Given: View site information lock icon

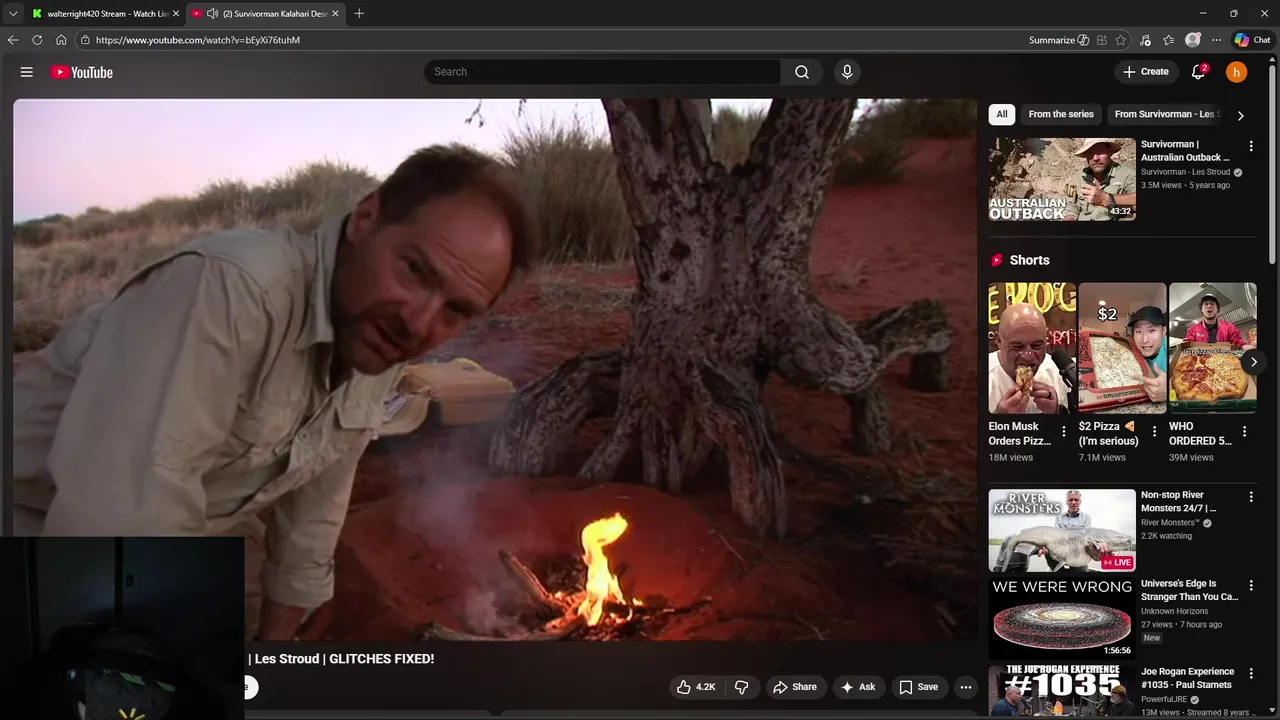Looking at the screenshot, I should click(86, 40).
